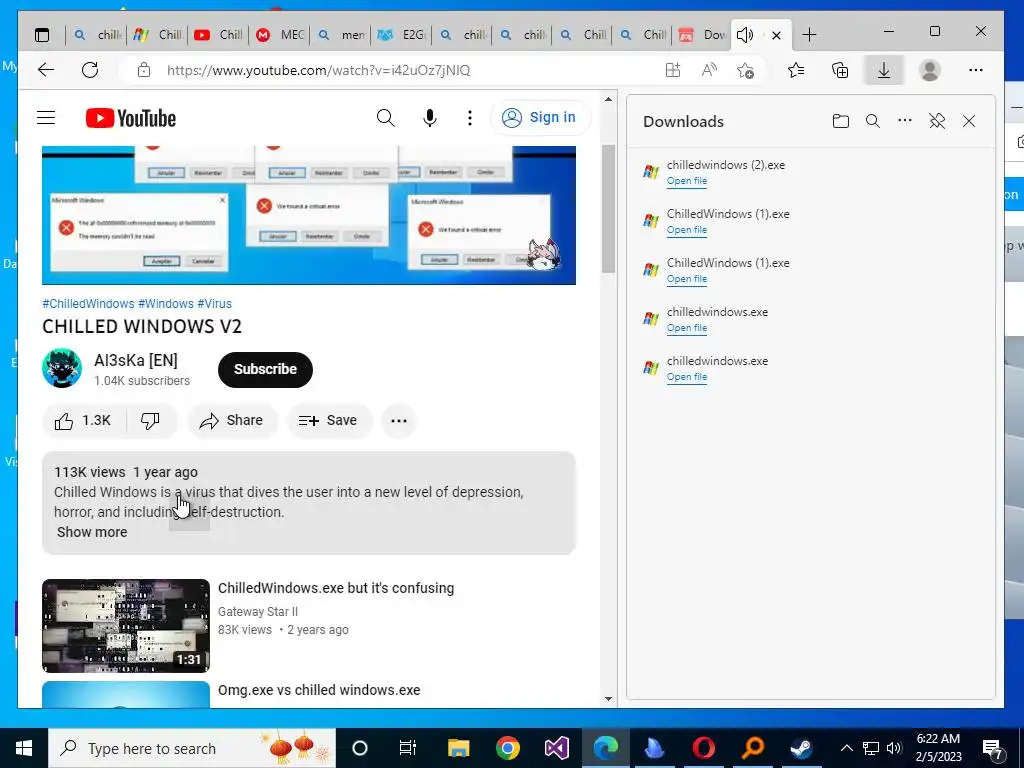Switch to the first chill search tab
Viewport: 1024px width, 768px height.
pos(98,35)
